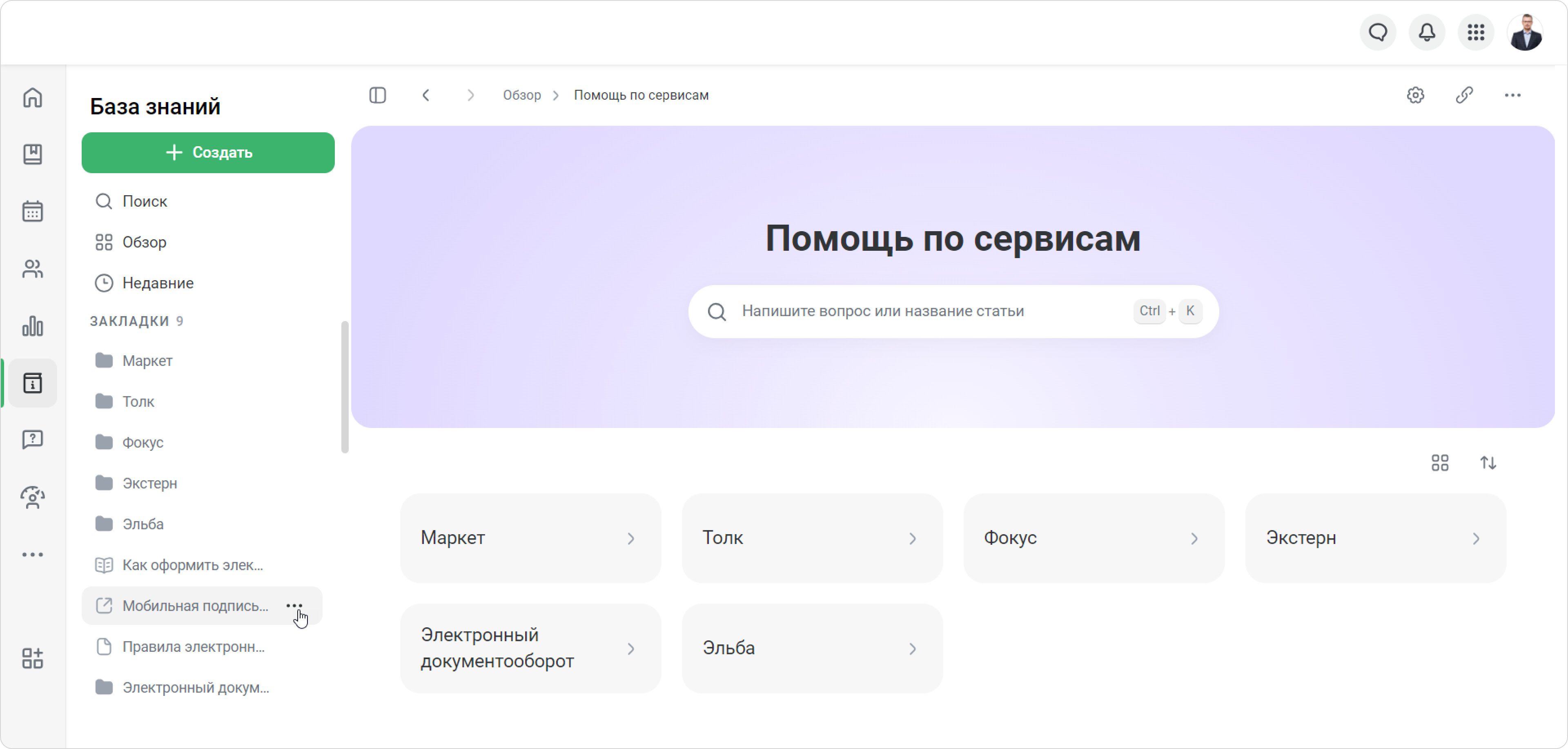Image resolution: width=1568 pixels, height=749 pixels.
Task: Open the bar chart analytics icon
Action: (x=32, y=326)
